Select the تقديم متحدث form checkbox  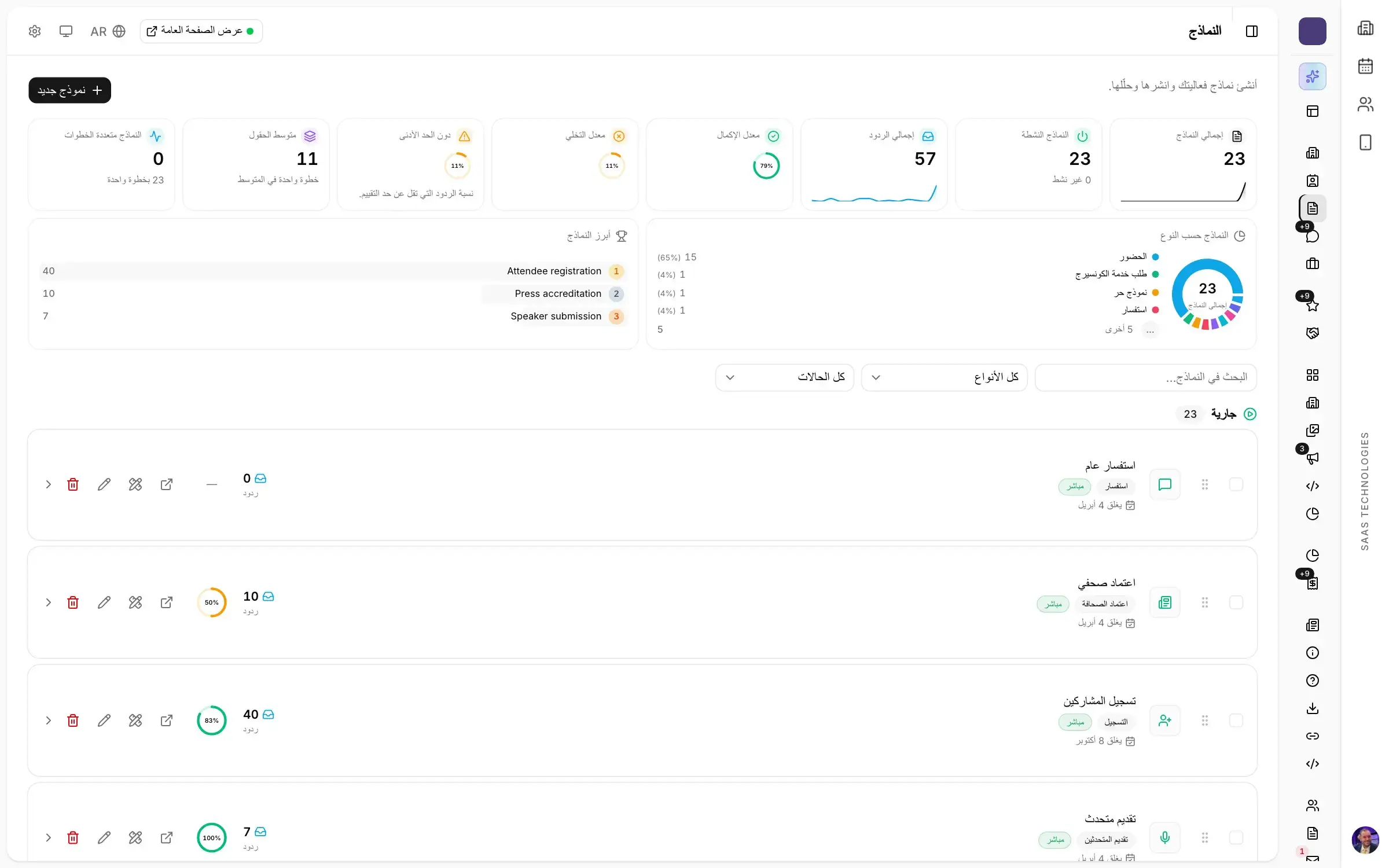[x=1236, y=837]
